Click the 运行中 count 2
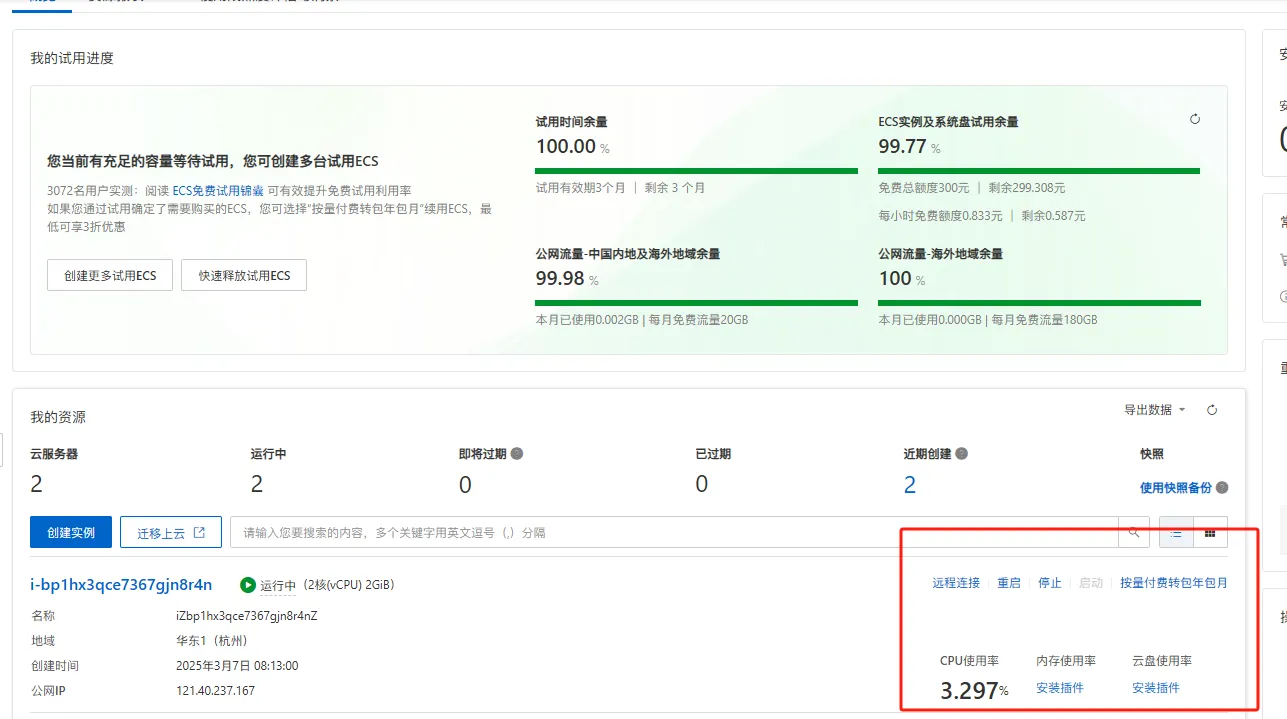Screen dimensions: 1287x719 click(x=257, y=485)
